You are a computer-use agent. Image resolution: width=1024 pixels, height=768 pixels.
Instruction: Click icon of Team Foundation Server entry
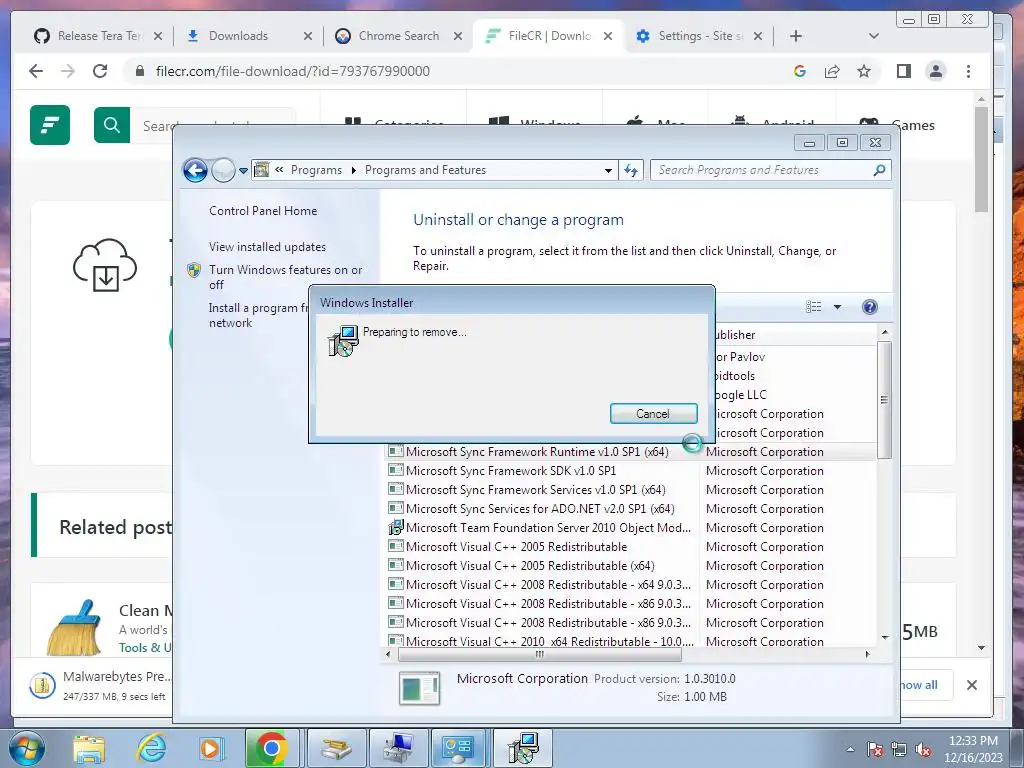(395, 526)
